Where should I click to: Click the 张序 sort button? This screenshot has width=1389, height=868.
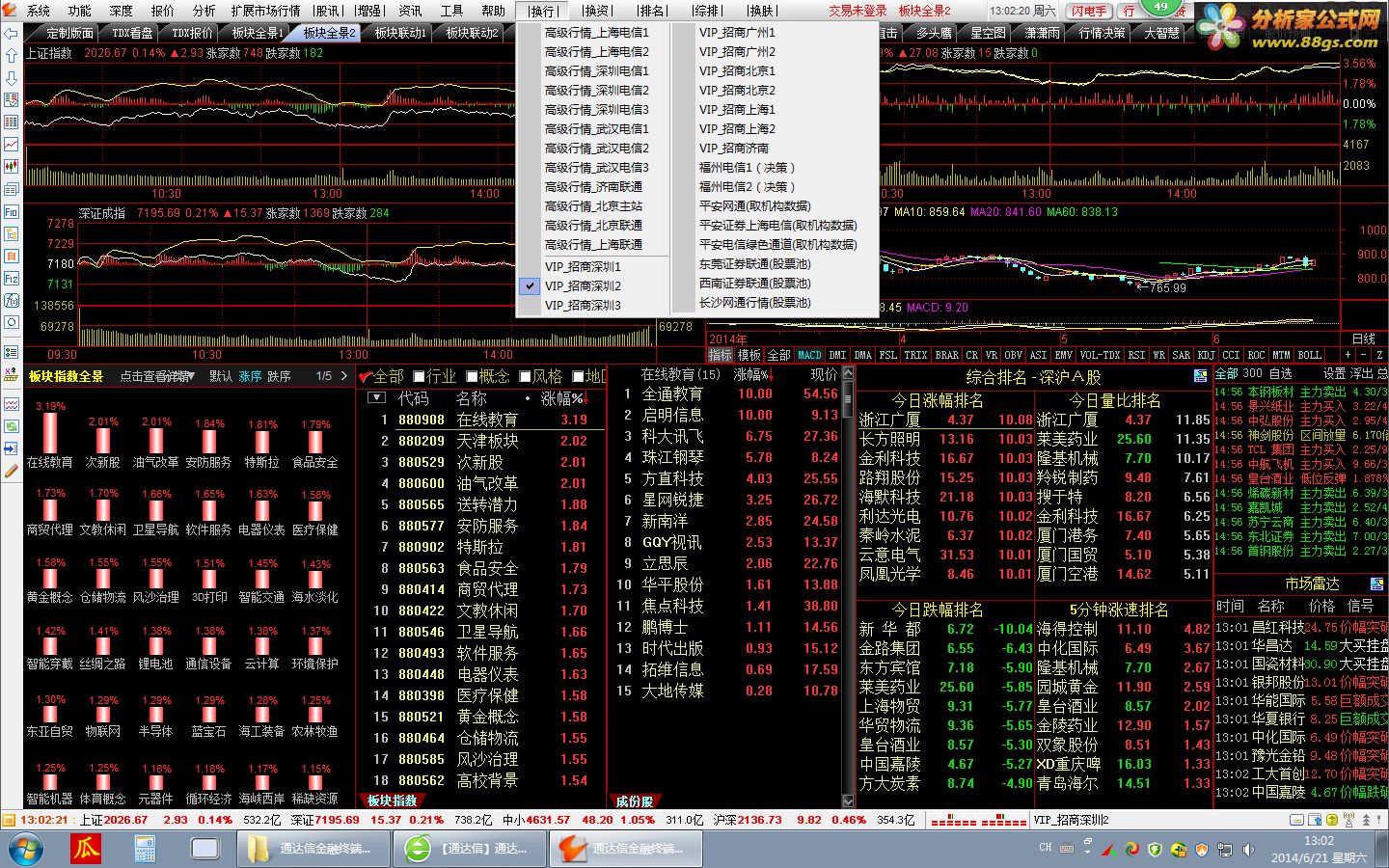pos(250,376)
